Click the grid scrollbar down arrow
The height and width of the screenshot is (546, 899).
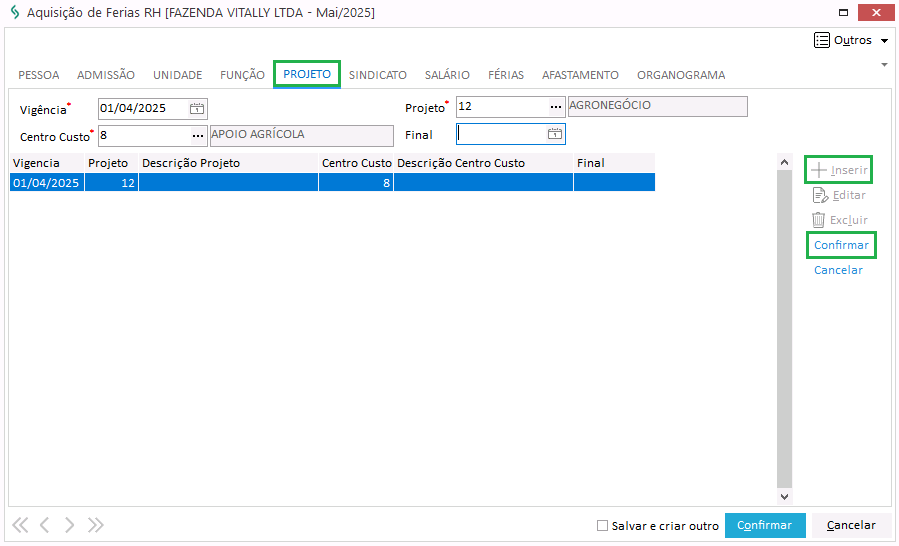(x=784, y=497)
